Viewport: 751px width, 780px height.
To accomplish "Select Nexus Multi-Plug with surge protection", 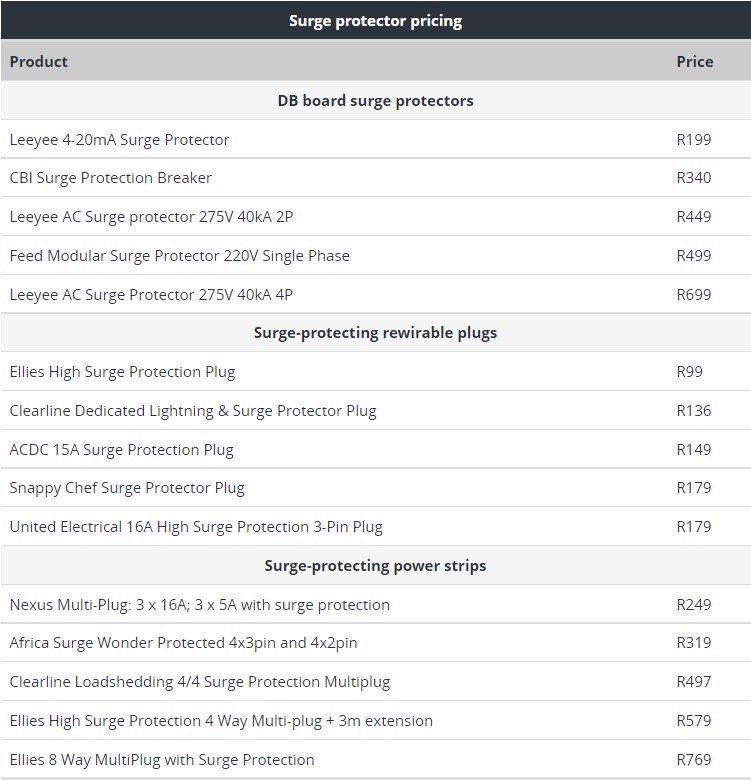I will pos(199,605).
